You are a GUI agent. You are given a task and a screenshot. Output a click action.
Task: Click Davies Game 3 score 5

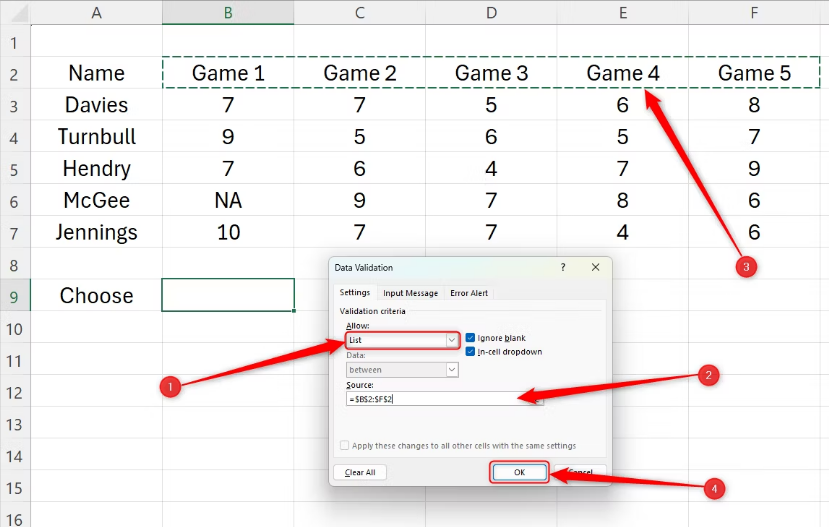(491, 105)
